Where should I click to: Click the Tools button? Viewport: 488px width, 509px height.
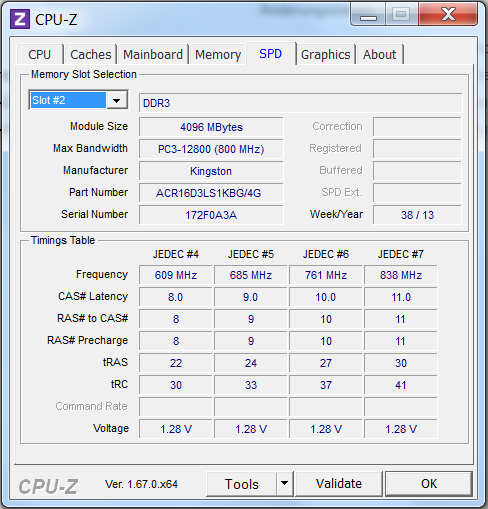click(x=242, y=484)
